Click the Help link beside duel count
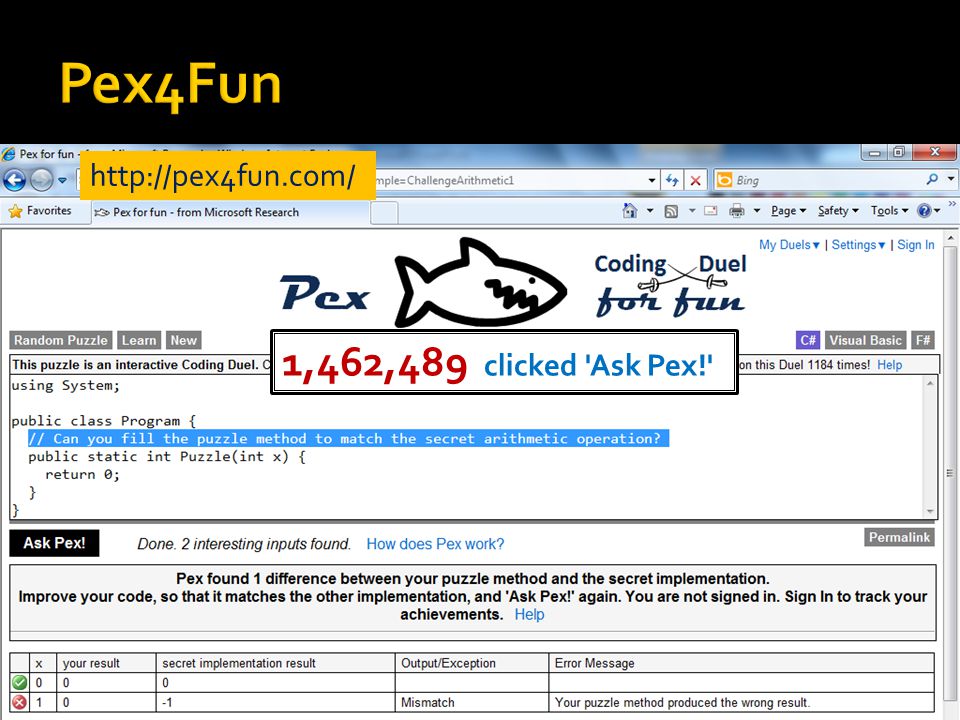This screenshot has height=720, width=960. point(890,365)
